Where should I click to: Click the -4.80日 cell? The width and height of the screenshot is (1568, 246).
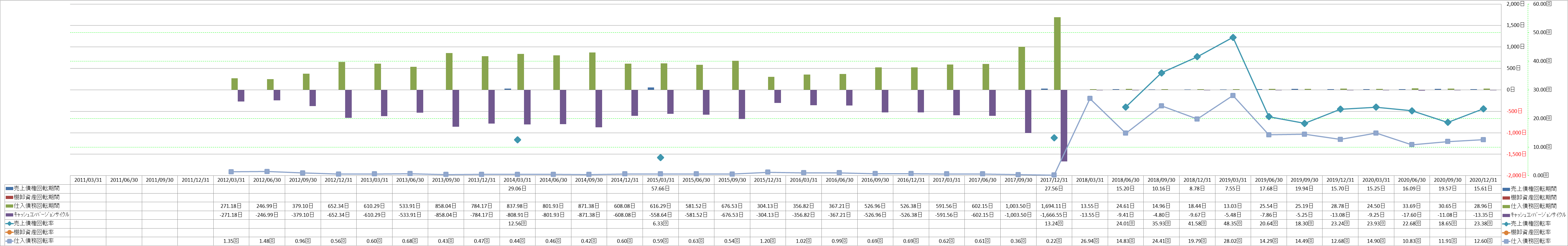(x=1161, y=215)
